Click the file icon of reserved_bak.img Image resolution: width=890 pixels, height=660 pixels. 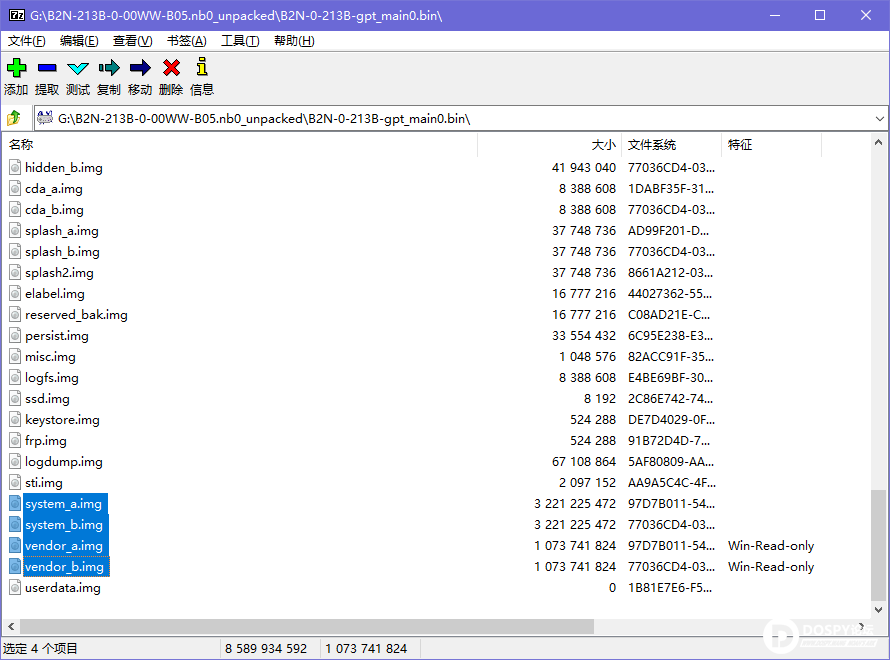tap(15, 314)
